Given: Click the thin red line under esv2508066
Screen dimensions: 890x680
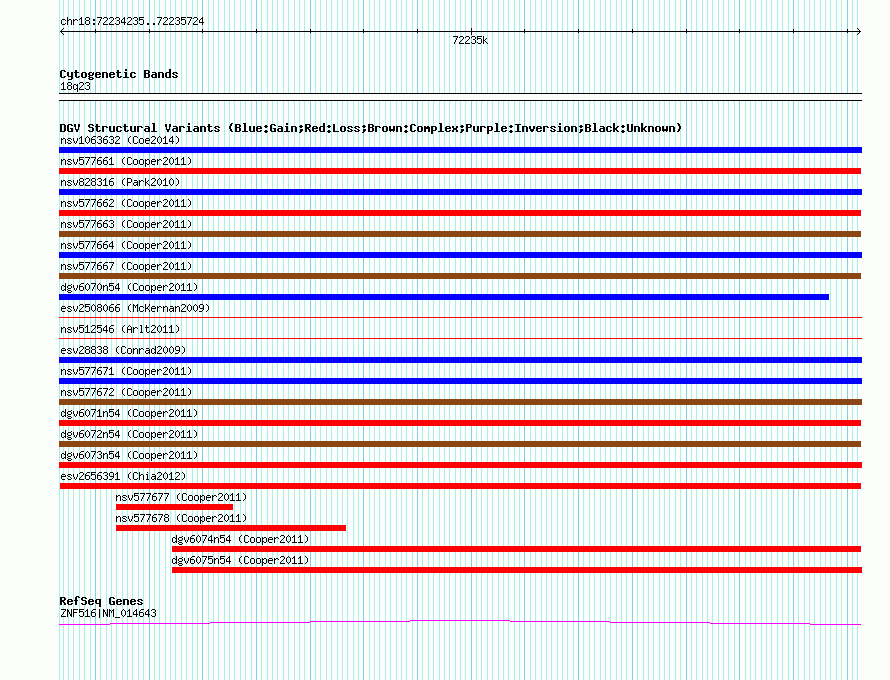Looking at the screenshot, I should coord(460,317).
